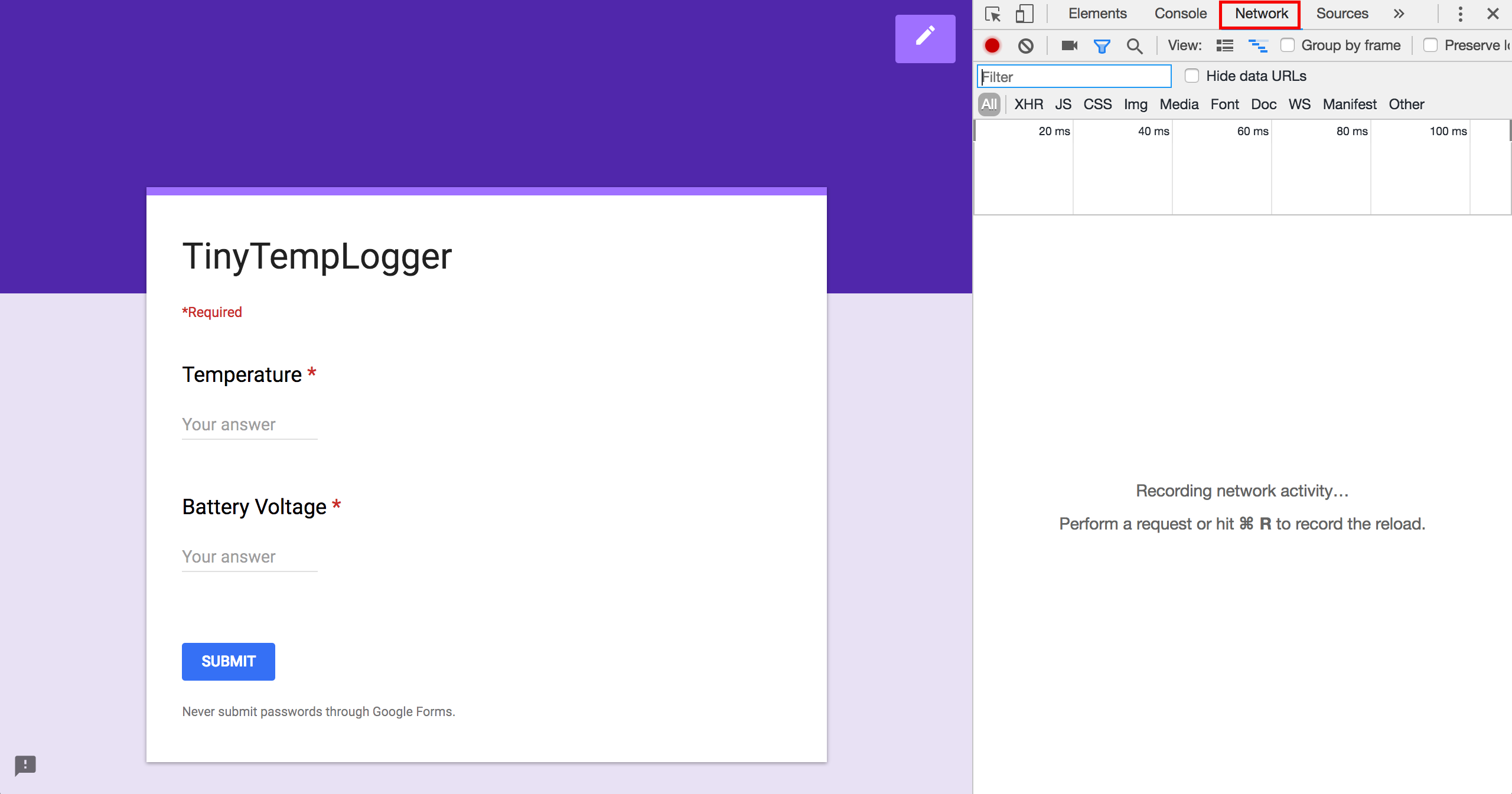The image size is (1512, 794).
Task: Expand the hidden DevTools panels chevron
Action: (1399, 14)
